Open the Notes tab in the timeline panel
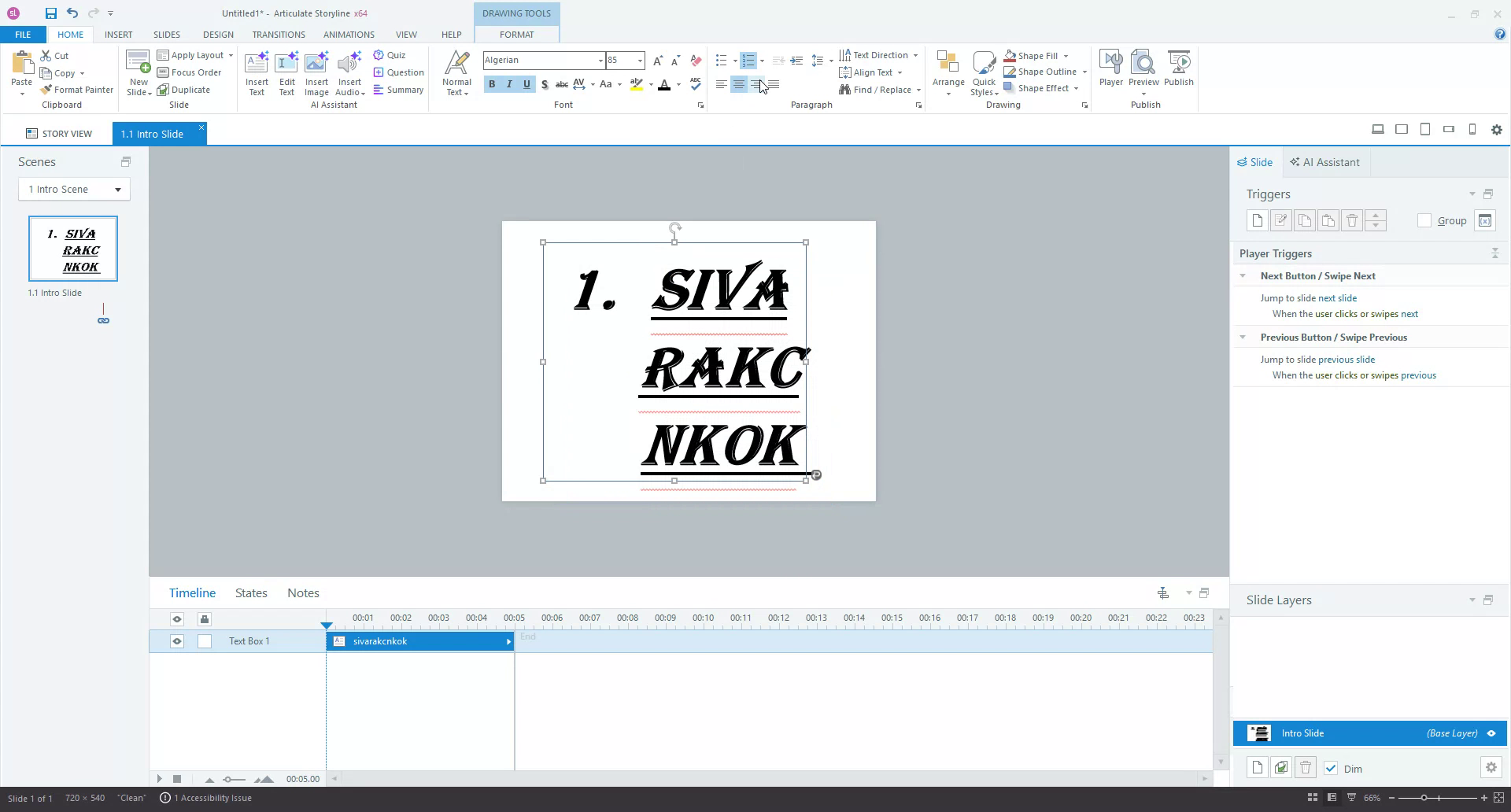1511x812 pixels. click(x=303, y=592)
